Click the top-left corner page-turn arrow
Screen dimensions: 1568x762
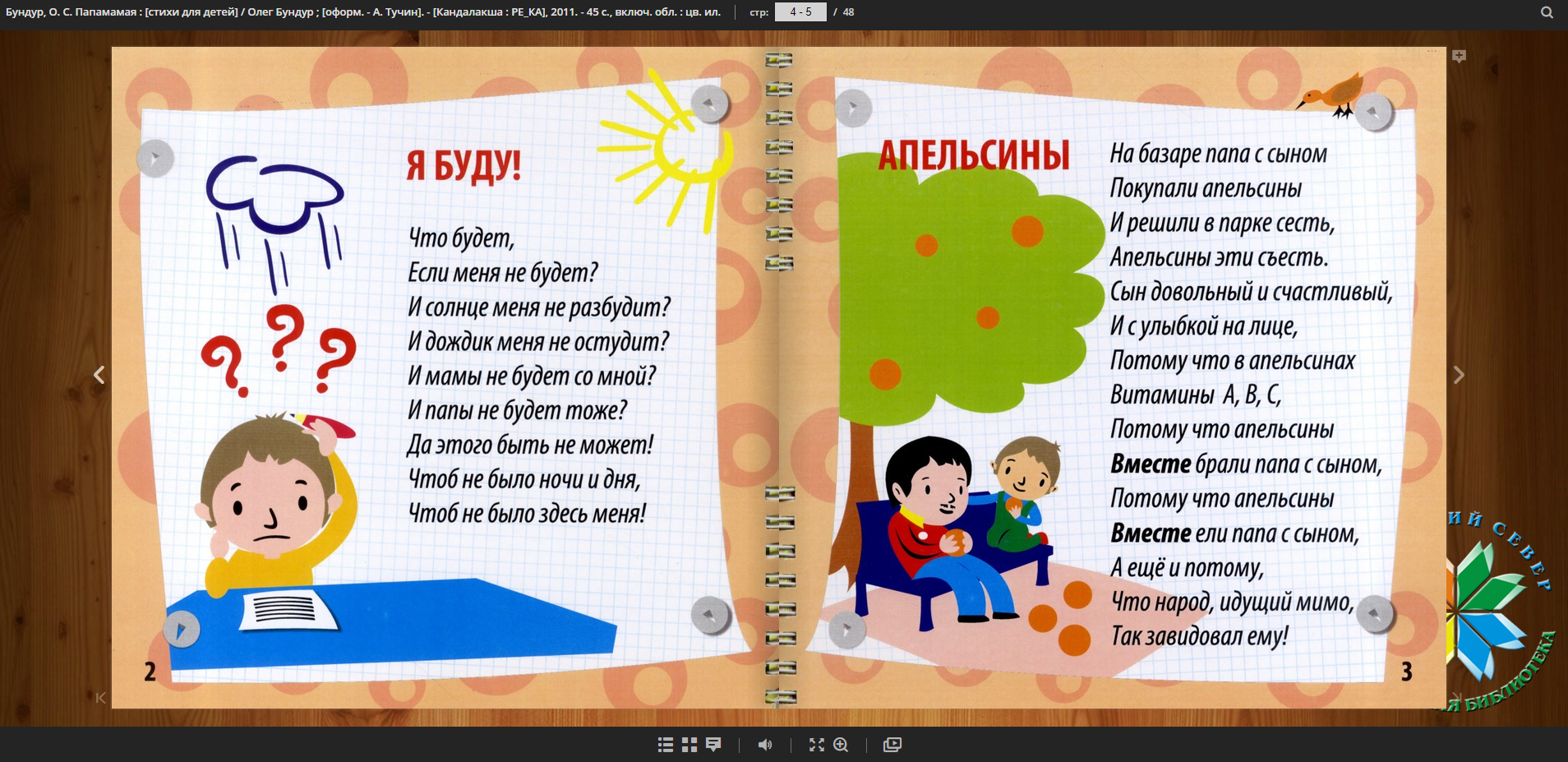click(x=154, y=159)
